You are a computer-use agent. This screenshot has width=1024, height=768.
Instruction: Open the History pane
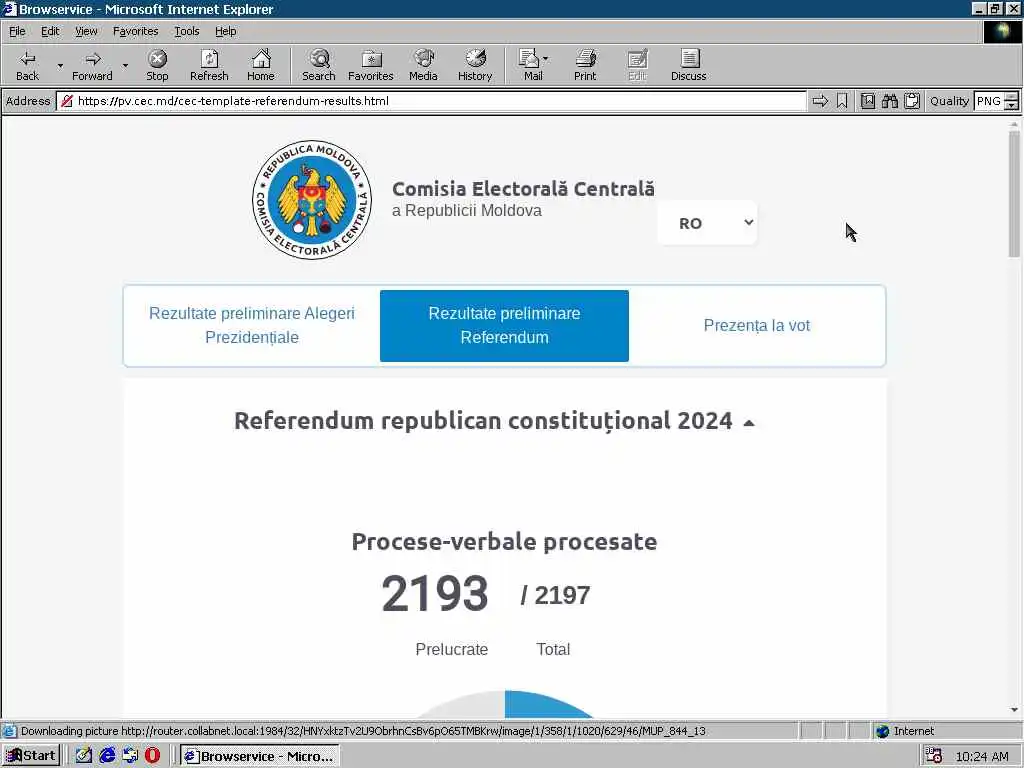click(x=475, y=65)
